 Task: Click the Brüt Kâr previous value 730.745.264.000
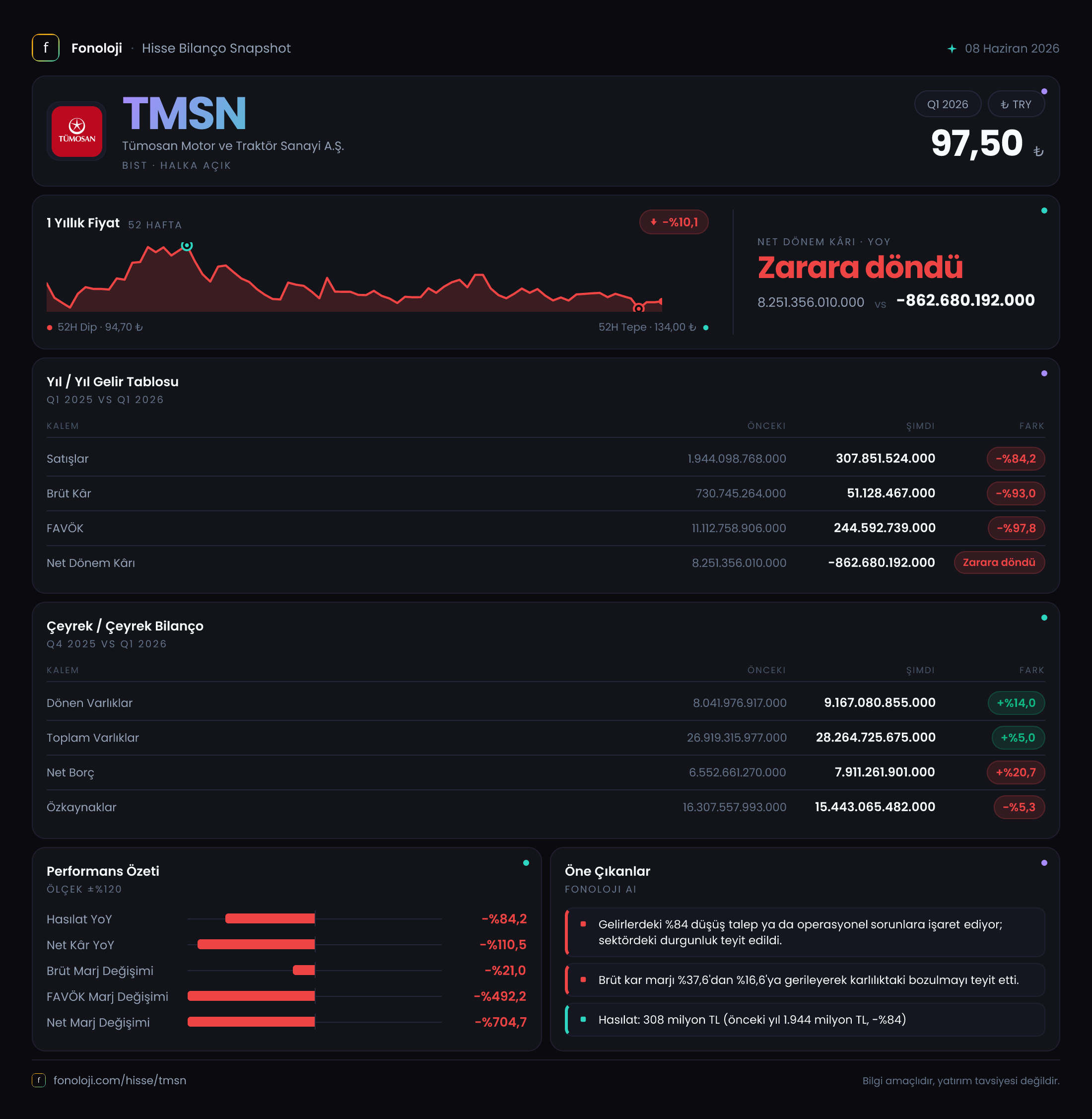pos(741,494)
